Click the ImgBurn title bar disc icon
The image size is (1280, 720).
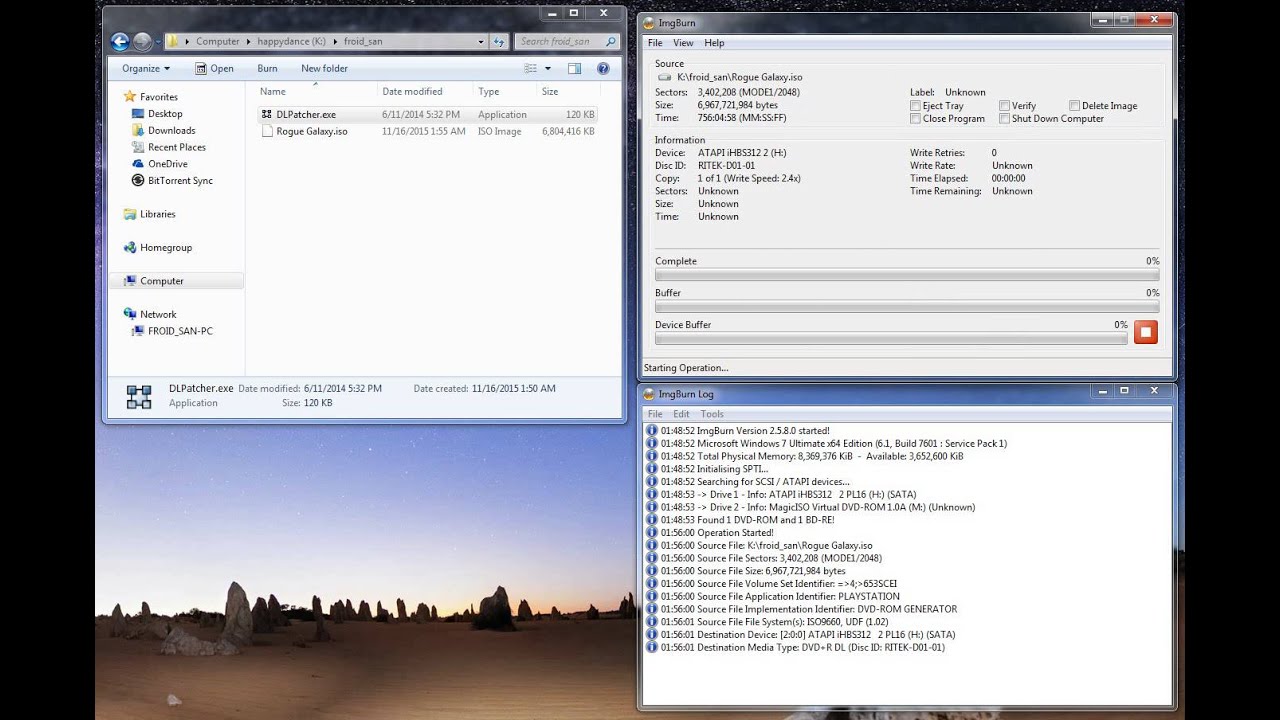click(x=649, y=22)
